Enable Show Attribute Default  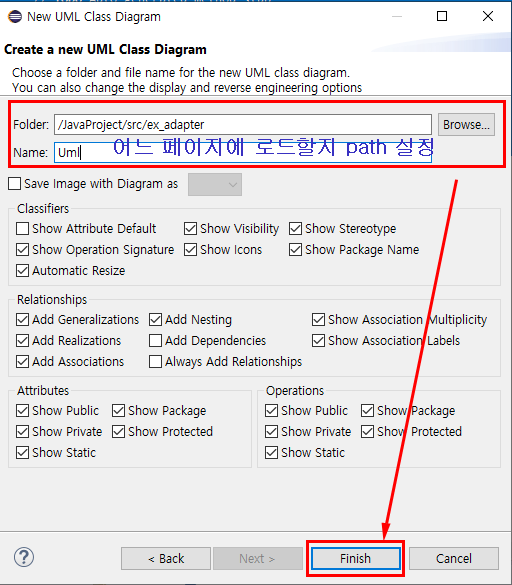[x=22, y=228]
